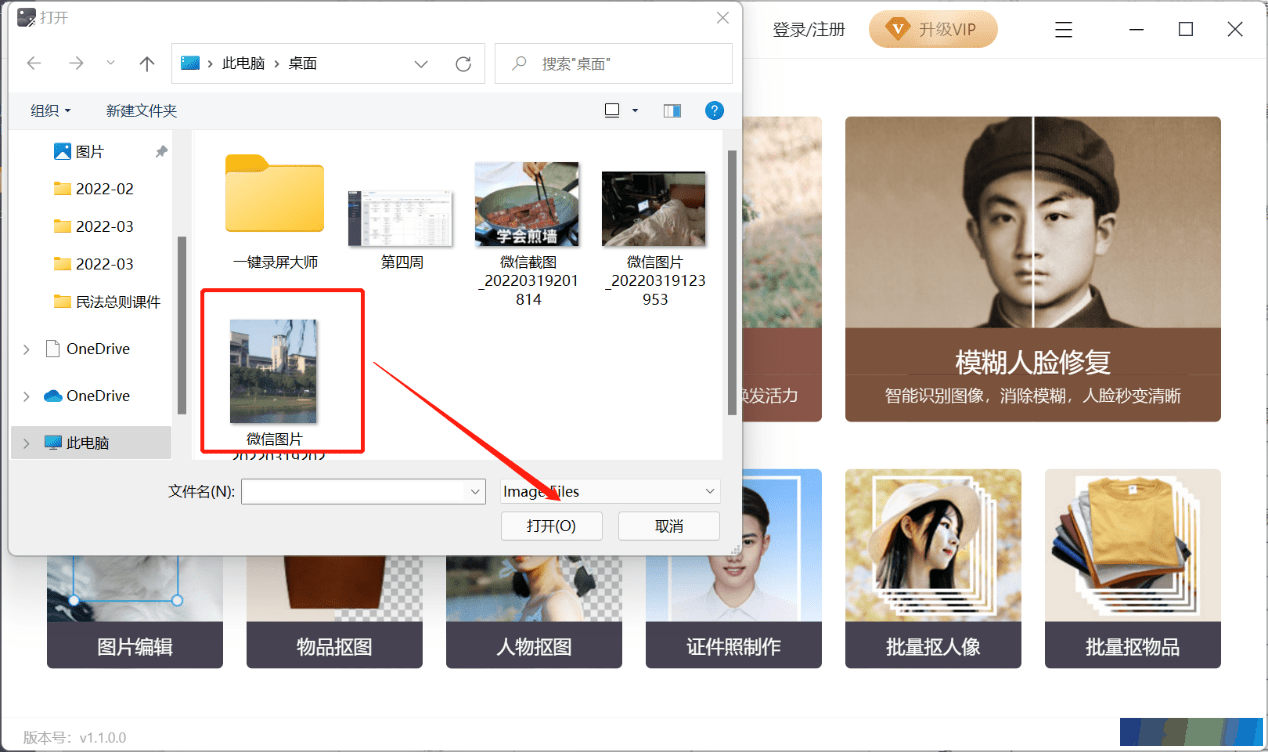Open the view options dropdown arrow
The width and height of the screenshot is (1268, 752).
(635, 111)
